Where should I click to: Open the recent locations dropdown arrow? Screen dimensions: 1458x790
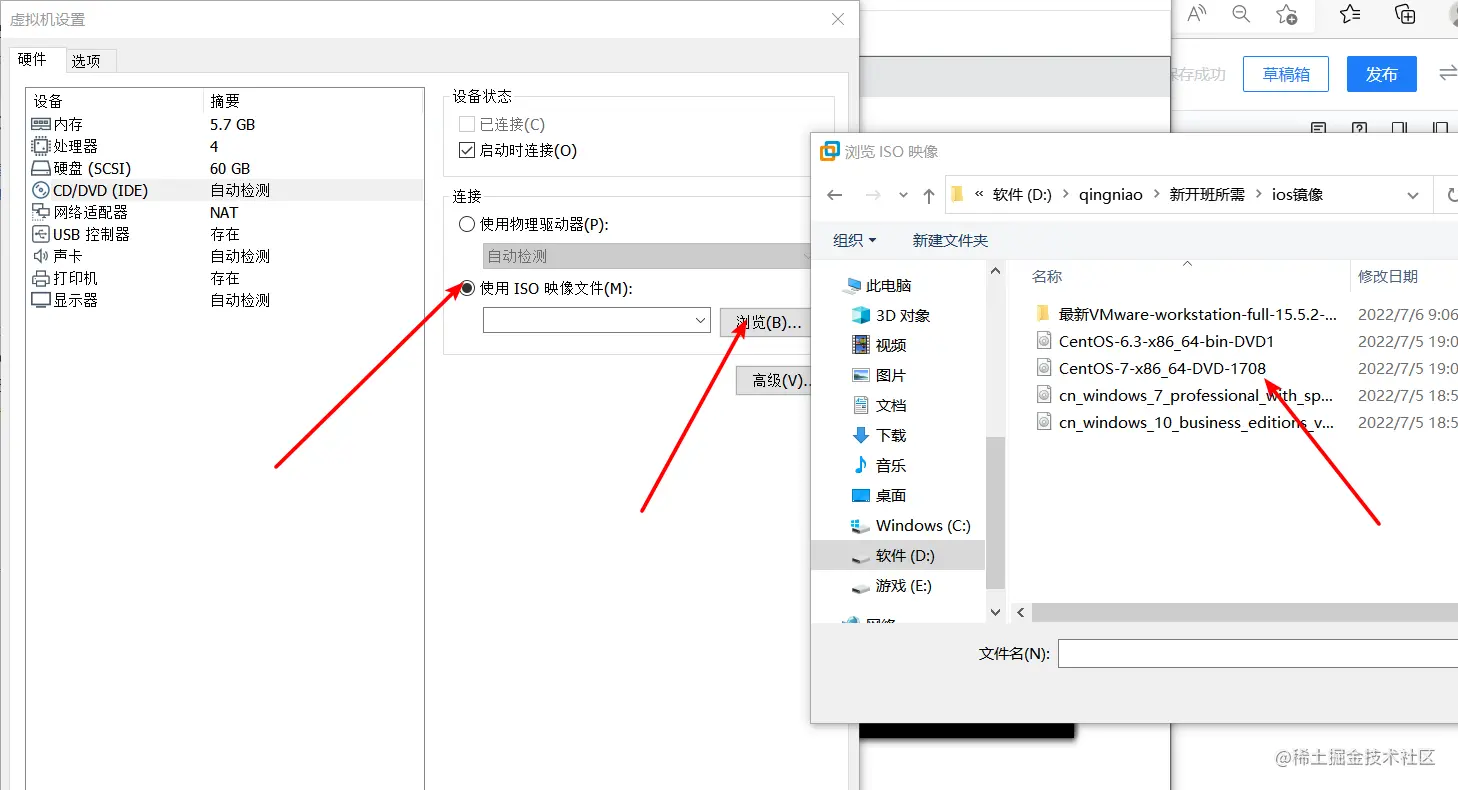903,195
